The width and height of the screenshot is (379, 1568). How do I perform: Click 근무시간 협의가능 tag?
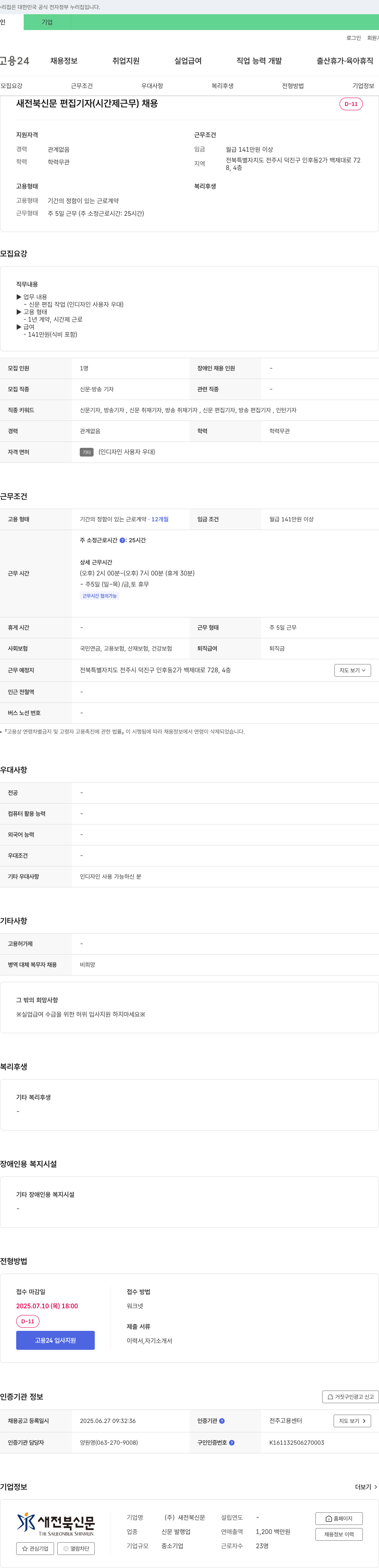click(x=100, y=596)
